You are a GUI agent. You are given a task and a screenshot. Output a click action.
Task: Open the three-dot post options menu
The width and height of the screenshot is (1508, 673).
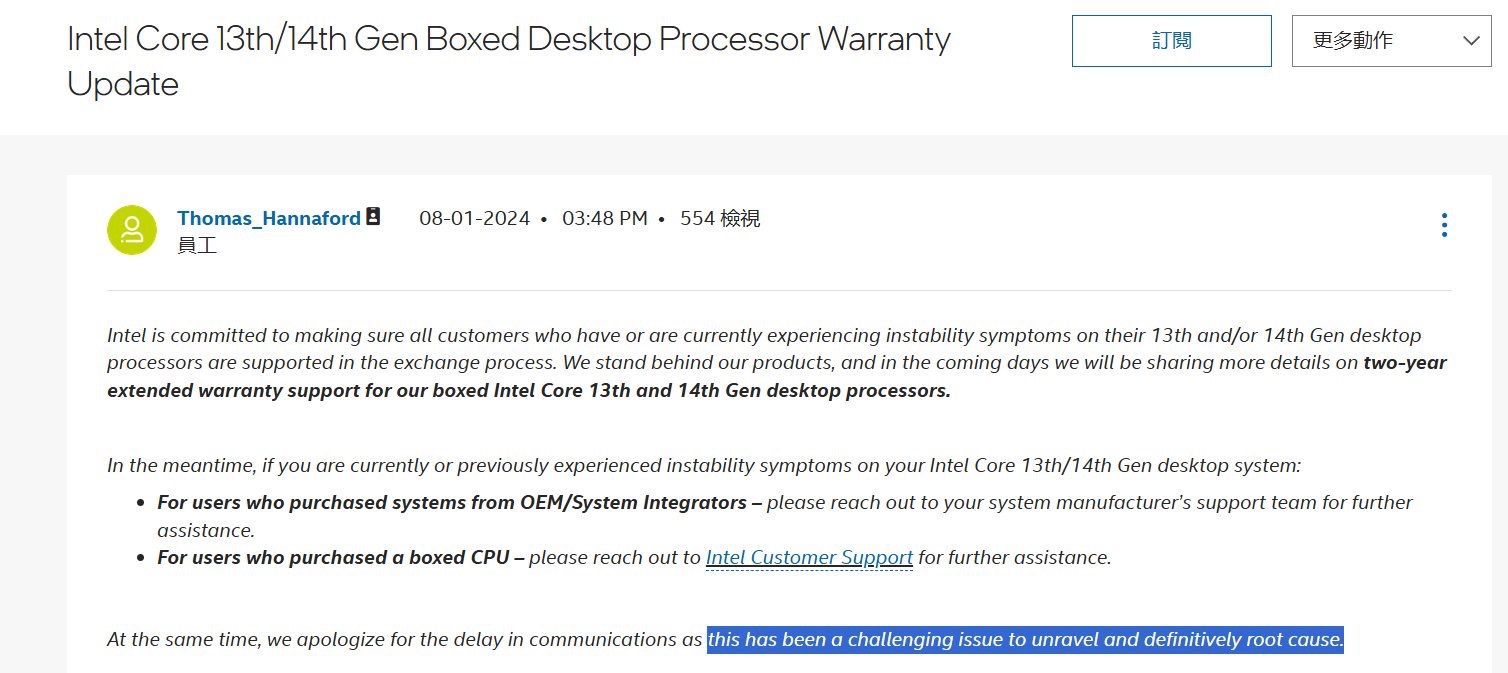pos(1444,225)
